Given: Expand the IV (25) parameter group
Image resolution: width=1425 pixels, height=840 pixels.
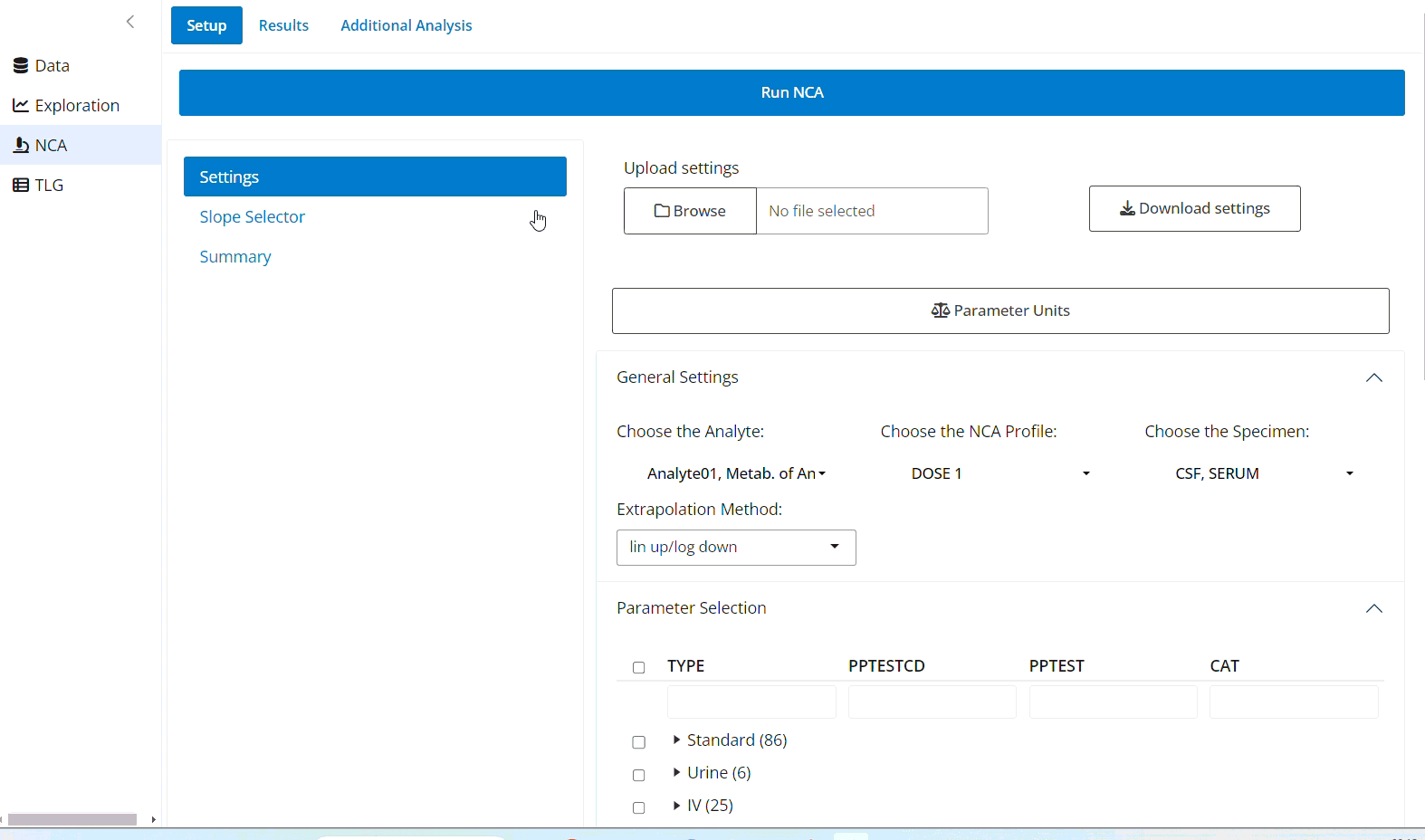Looking at the screenshot, I should [676, 806].
